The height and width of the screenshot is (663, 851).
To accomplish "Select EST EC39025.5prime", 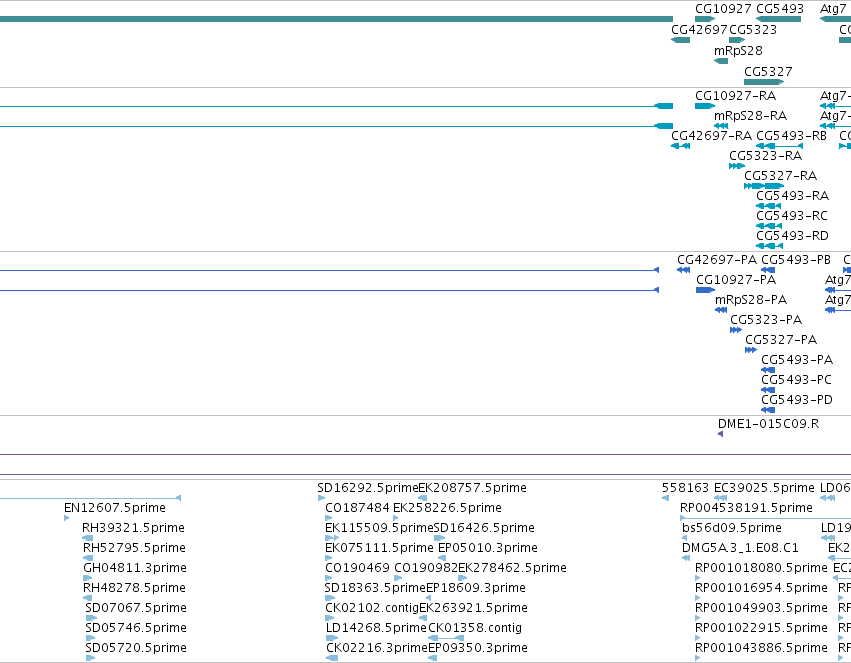I will (720, 498).
